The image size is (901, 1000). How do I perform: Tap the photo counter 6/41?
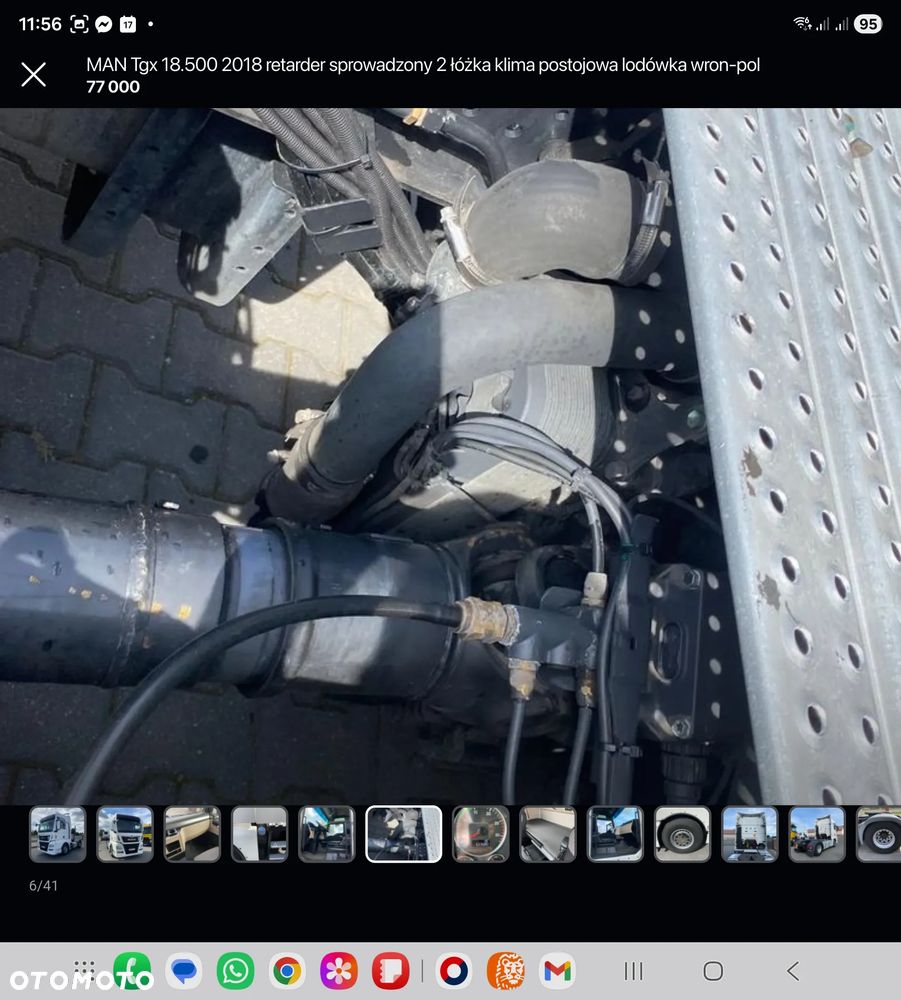(43, 885)
